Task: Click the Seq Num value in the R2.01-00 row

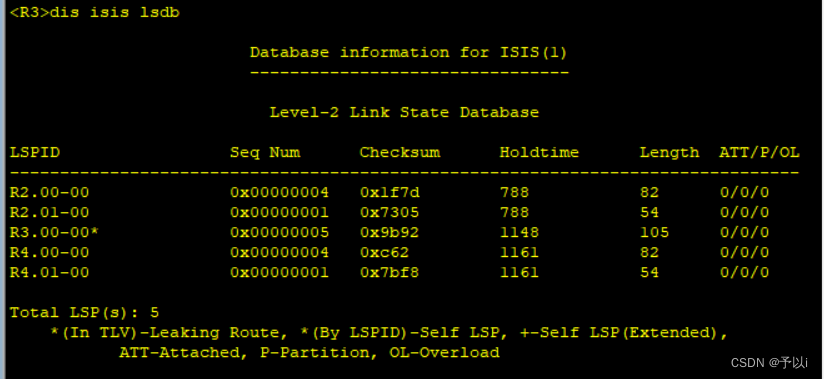Action: [280, 213]
